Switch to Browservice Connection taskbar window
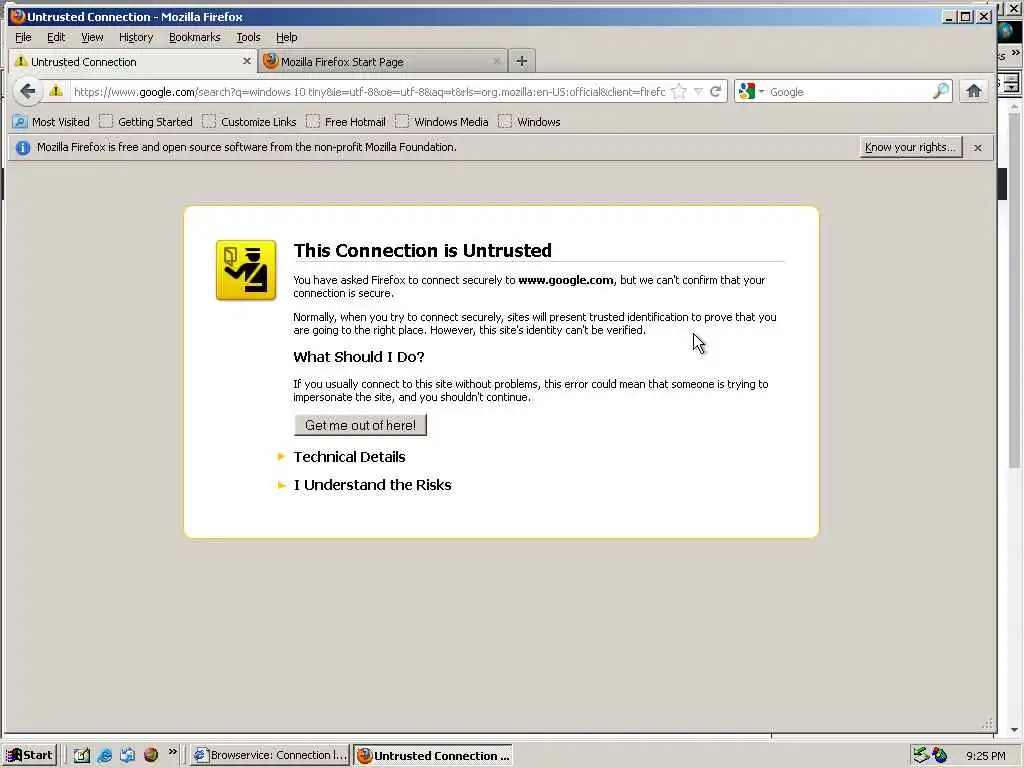Screen dimensions: 1024x768 pos(270,755)
